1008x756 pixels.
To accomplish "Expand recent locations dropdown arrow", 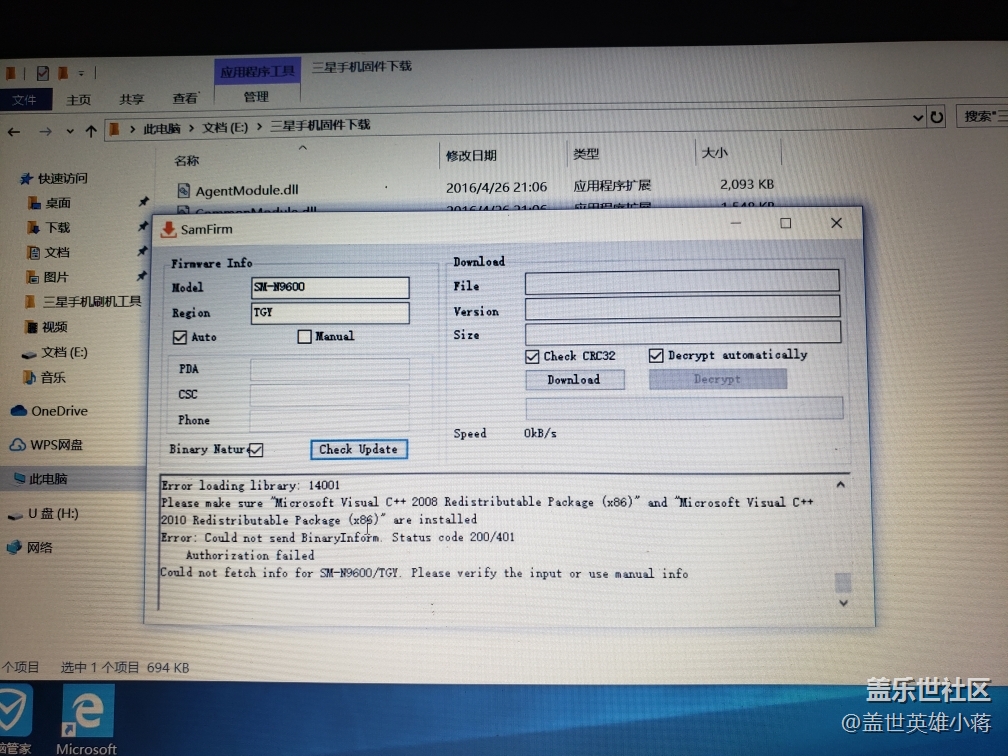I will point(70,131).
